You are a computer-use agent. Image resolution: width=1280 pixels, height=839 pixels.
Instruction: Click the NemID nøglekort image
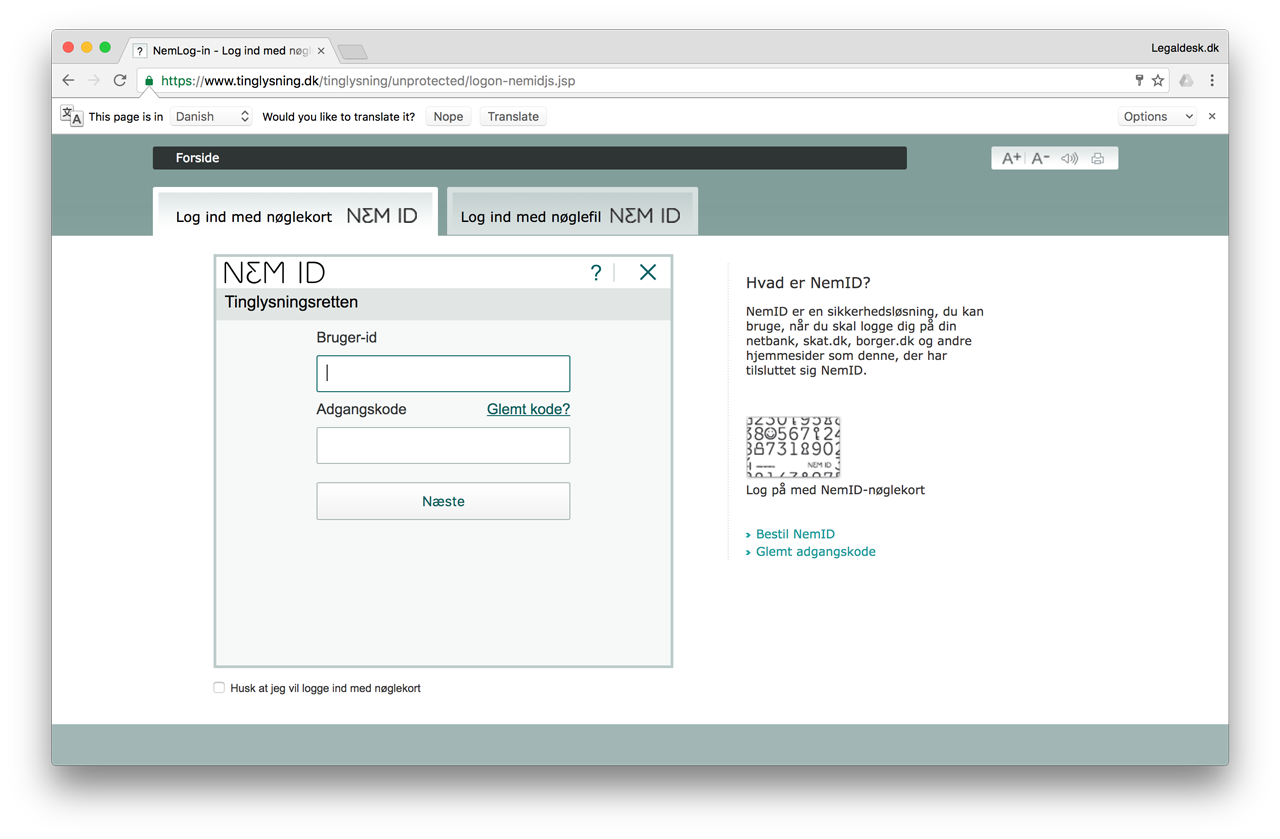tap(793, 447)
